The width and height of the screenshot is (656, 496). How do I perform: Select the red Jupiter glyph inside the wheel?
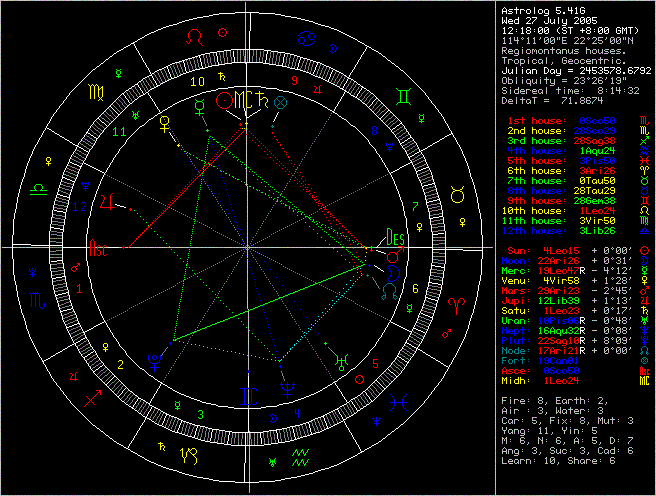(106, 203)
